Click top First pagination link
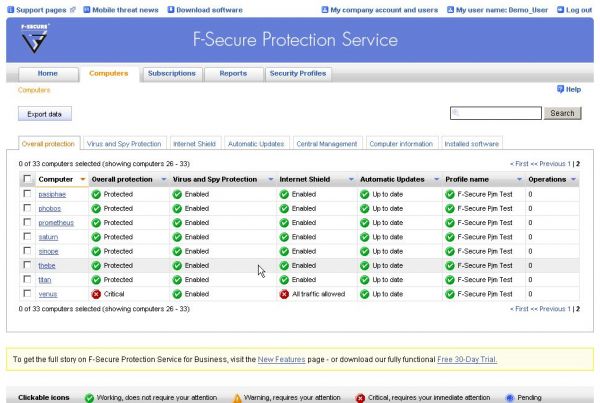The height and width of the screenshot is (403, 600). (x=519, y=164)
